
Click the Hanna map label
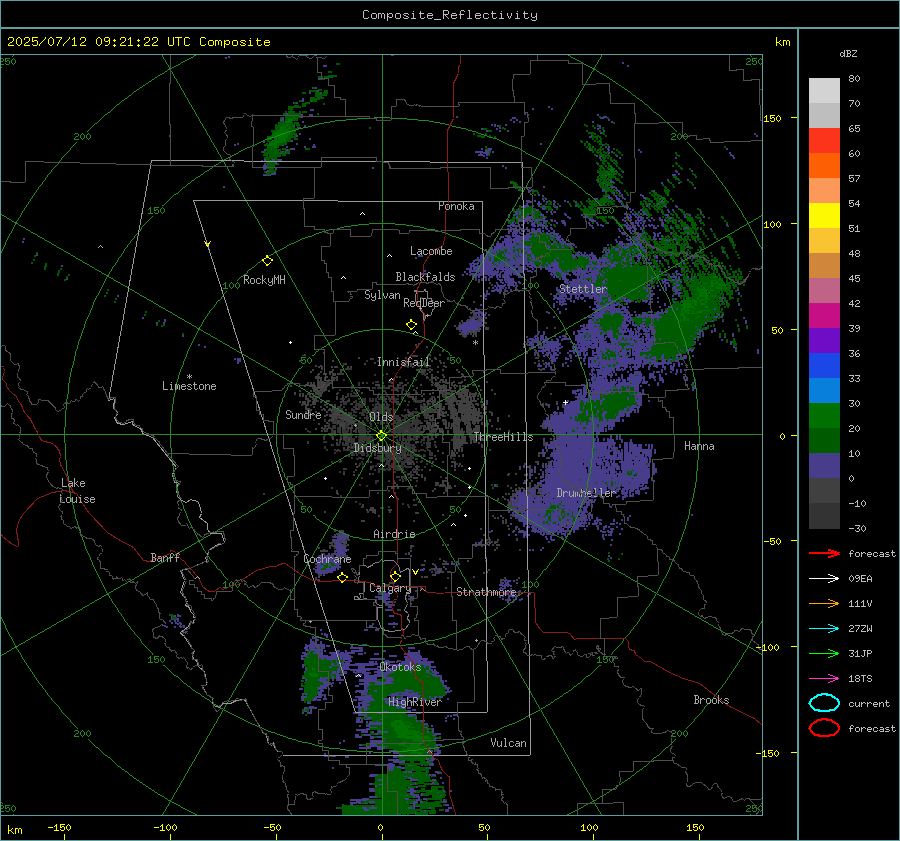click(699, 446)
